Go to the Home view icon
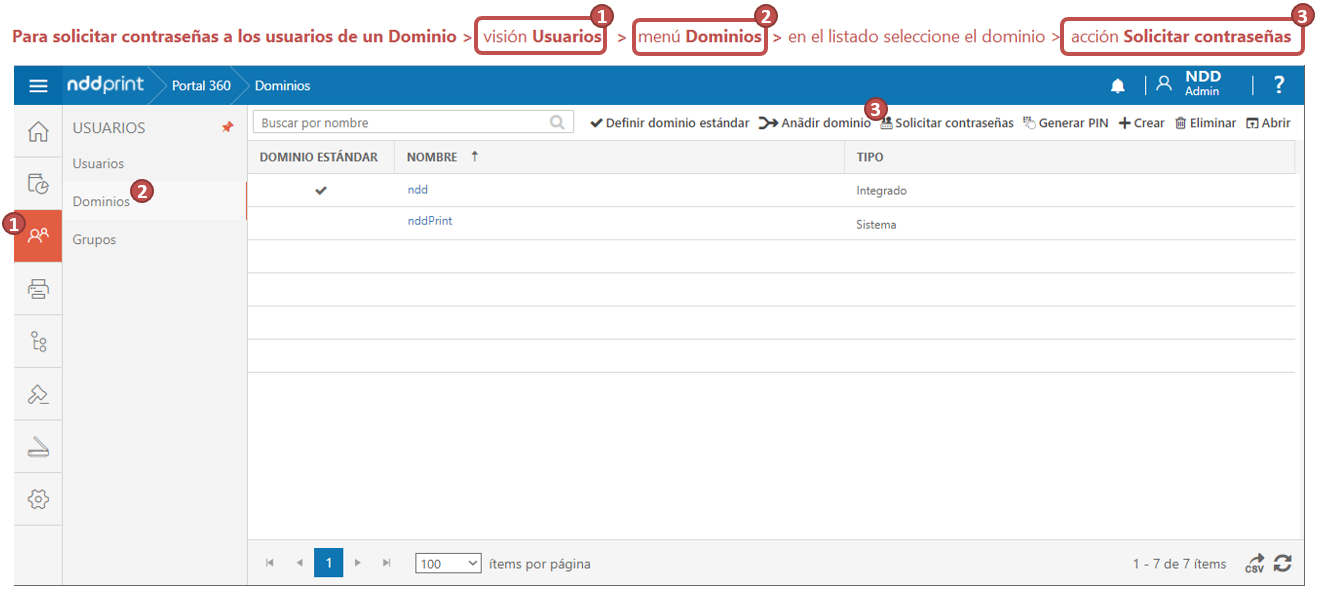The width and height of the screenshot is (1318, 592). pos(38,132)
